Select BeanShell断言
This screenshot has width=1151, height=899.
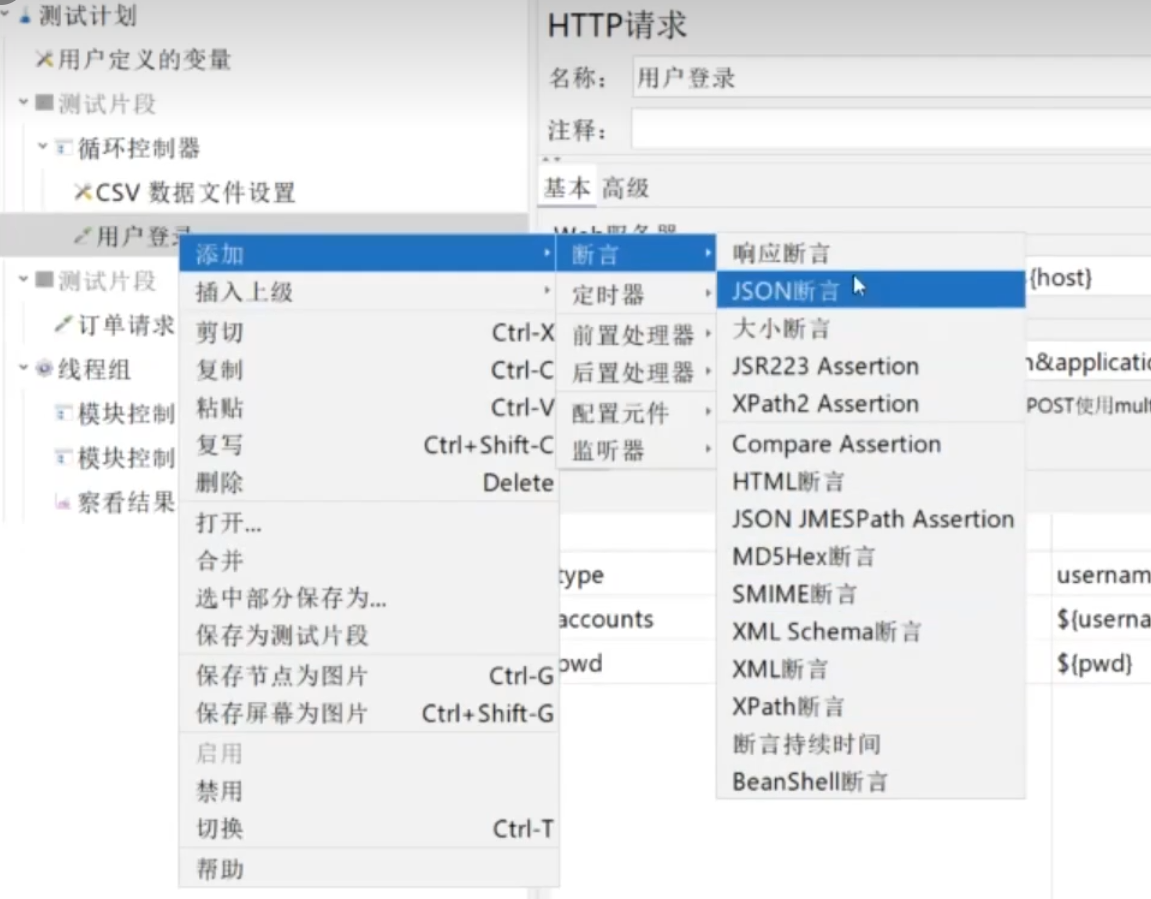[x=871, y=781]
